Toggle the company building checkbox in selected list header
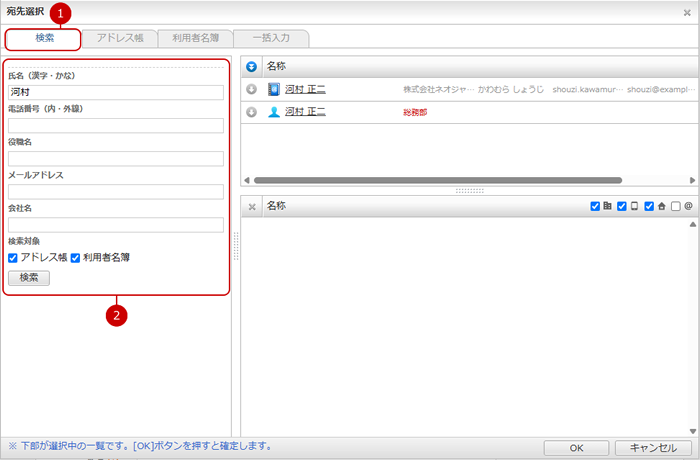This screenshot has height=460, width=700. tap(596, 206)
